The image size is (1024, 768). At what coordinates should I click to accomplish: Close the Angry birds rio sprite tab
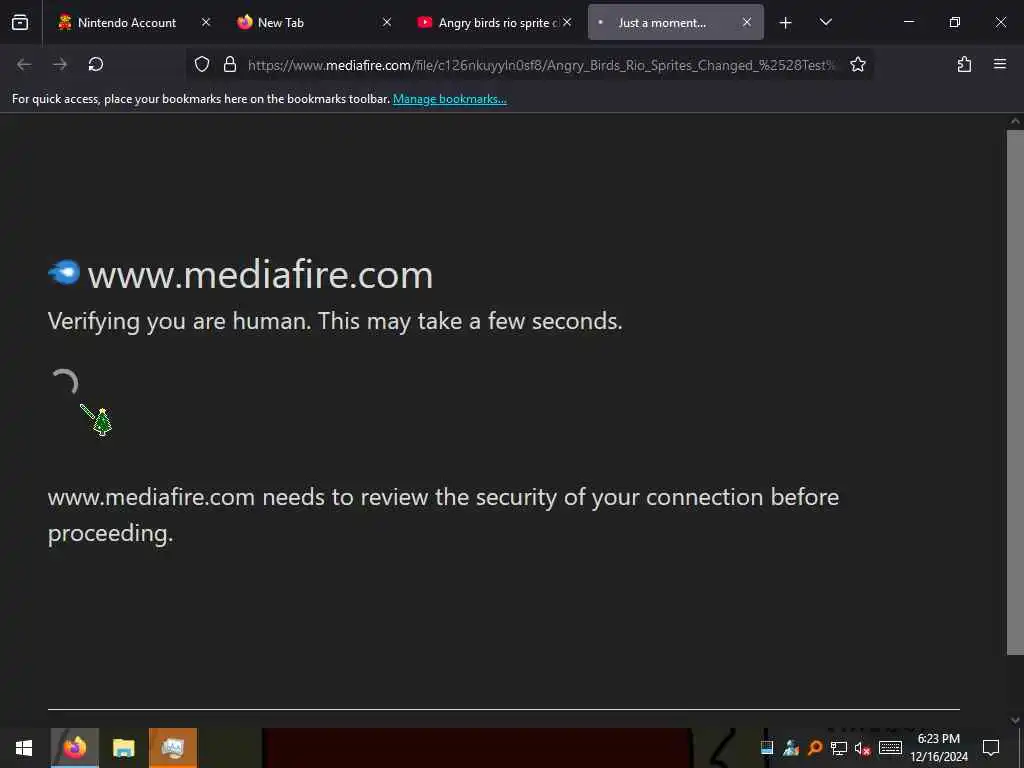pos(567,23)
